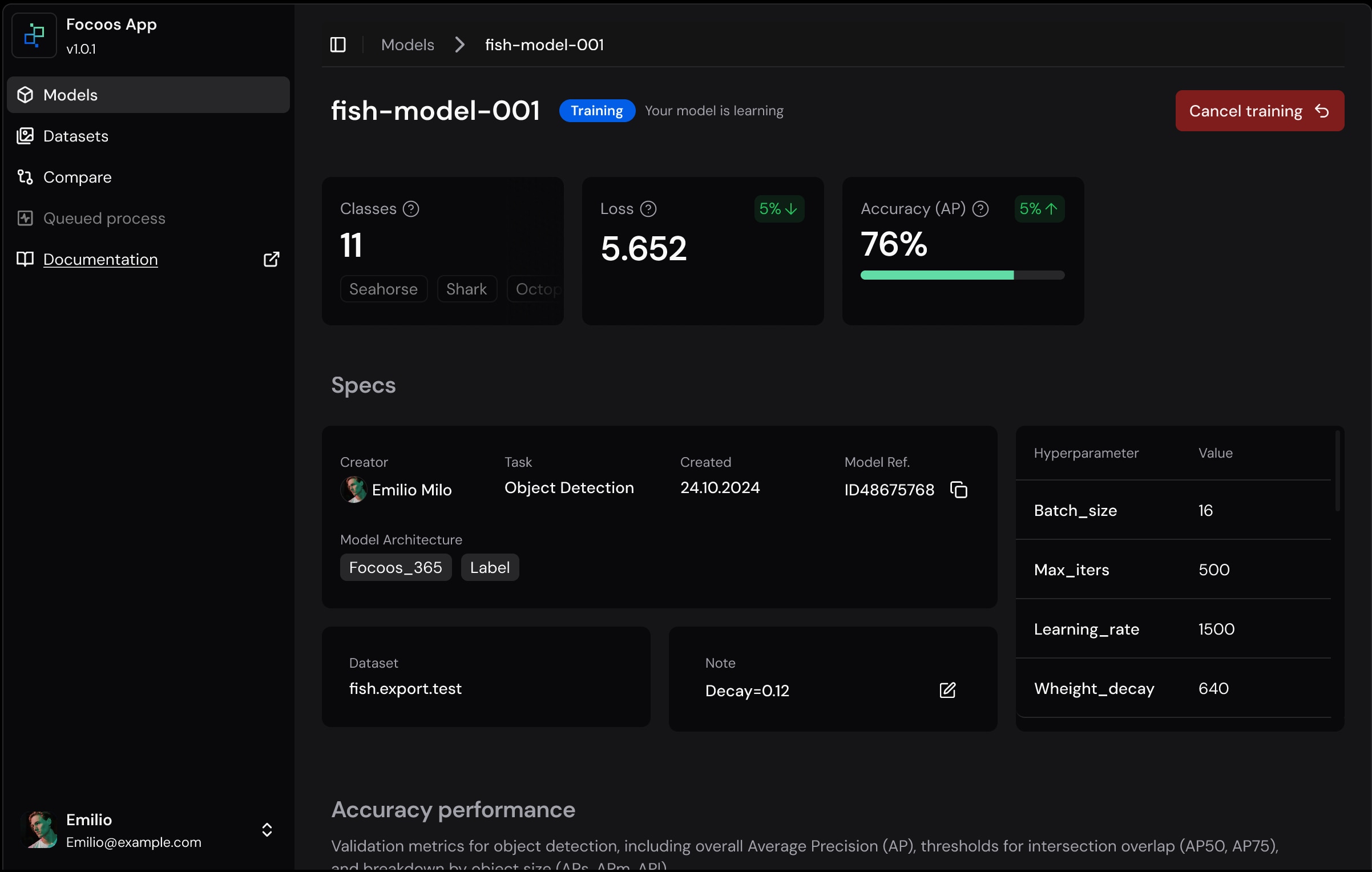
Task: Click the Accuracy progress bar
Action: pyautogui.click(x=962, y=275)
